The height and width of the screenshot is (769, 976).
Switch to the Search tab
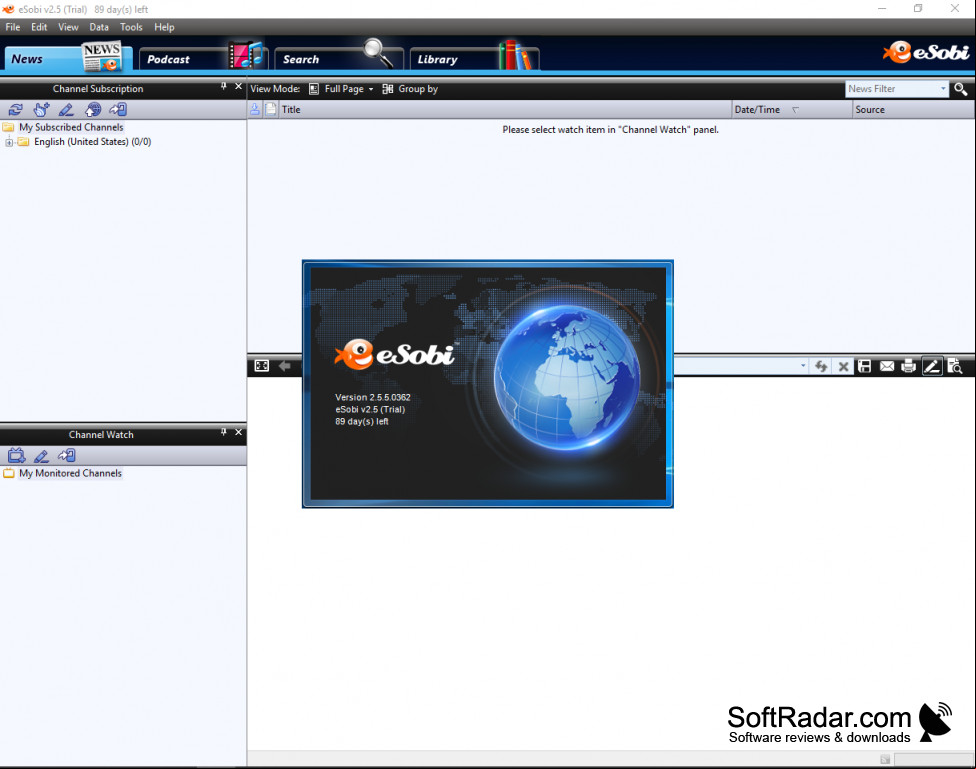(x=339, y=59)
